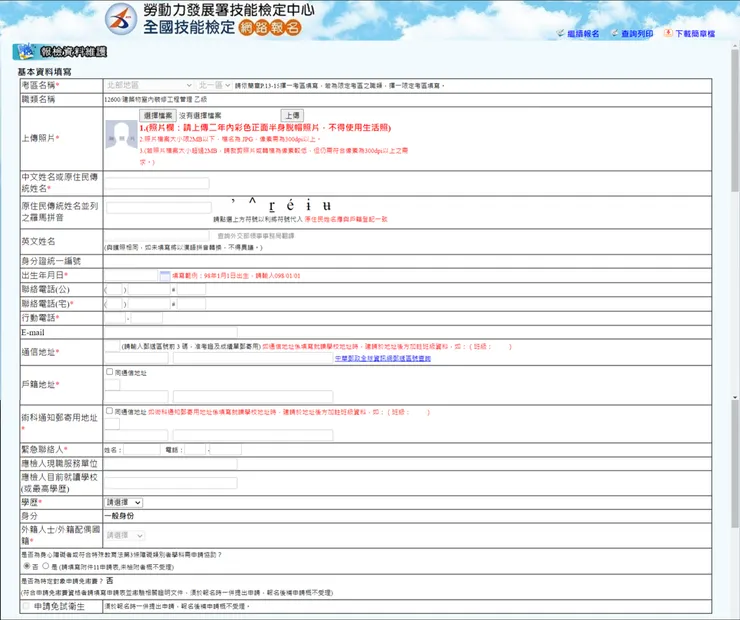Click the 聯絡電話(宅) area code field

click(115, 304)
